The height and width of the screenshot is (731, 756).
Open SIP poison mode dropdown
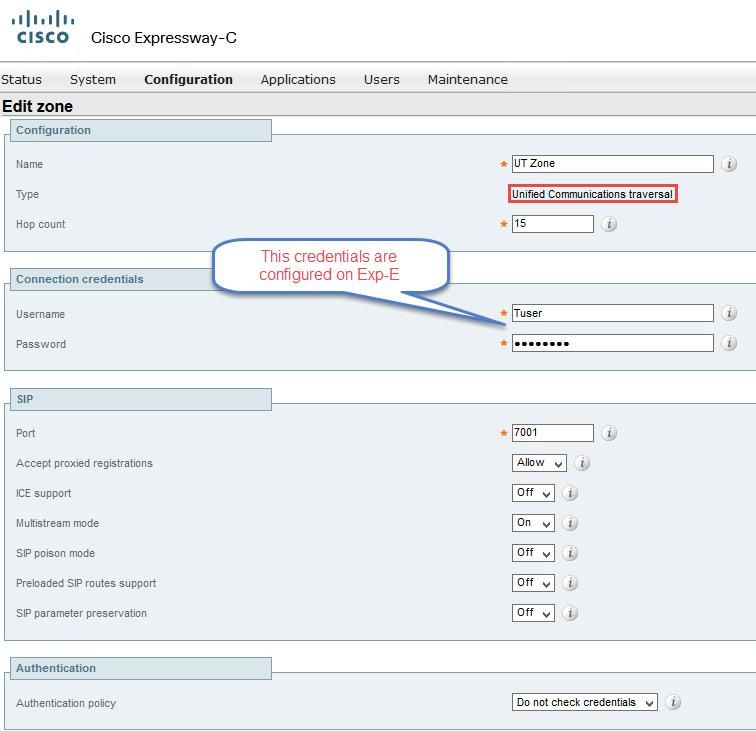tap(533, 553)
